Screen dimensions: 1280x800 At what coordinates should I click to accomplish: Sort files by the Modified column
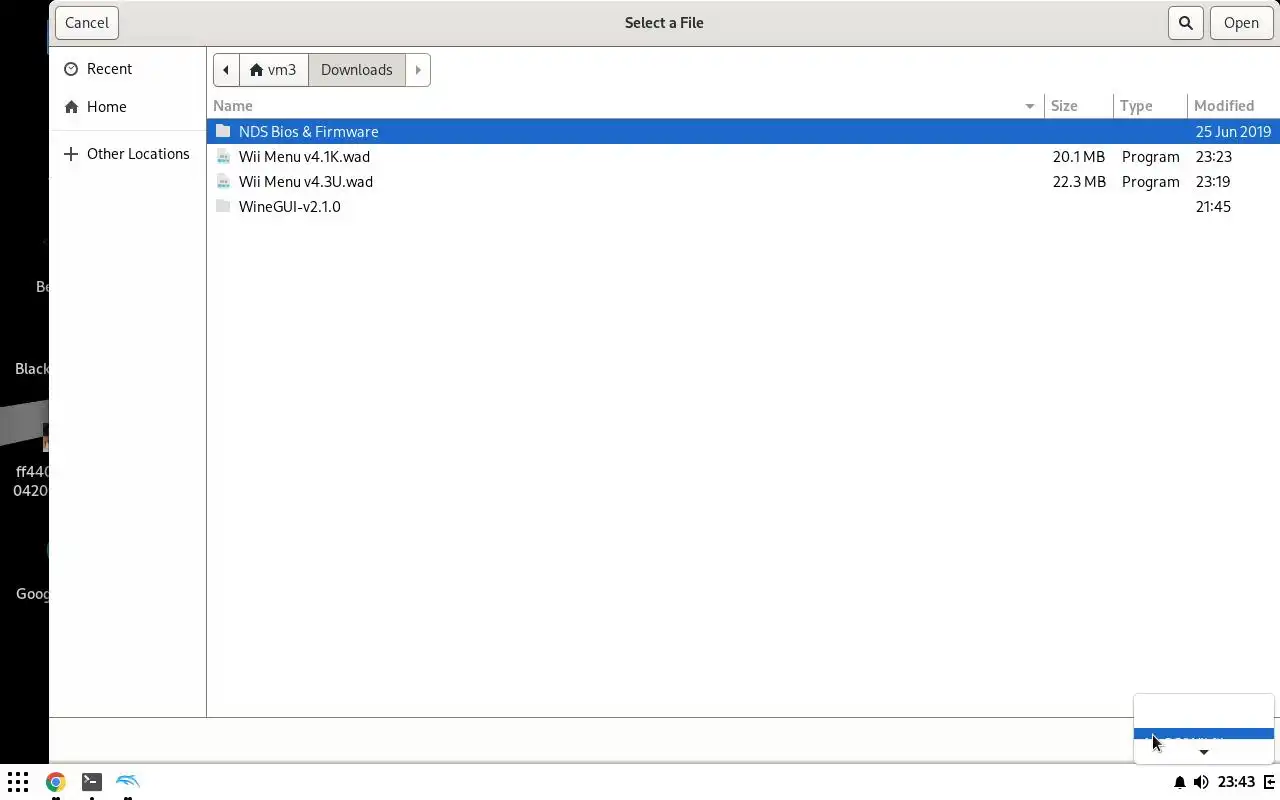1233,106
